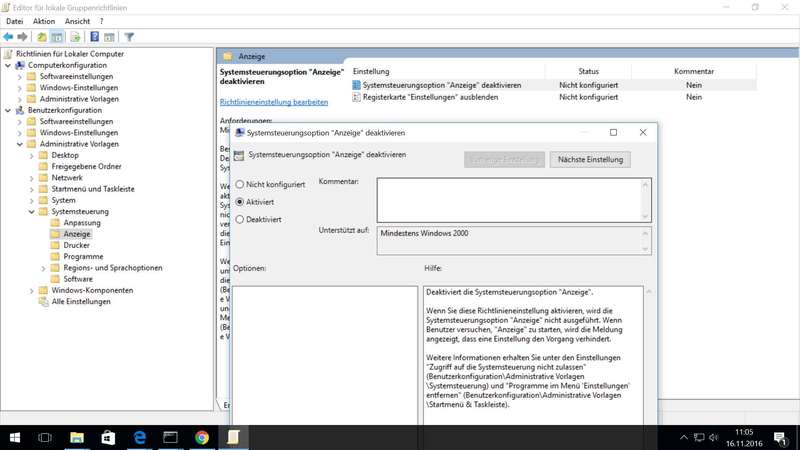Open File Explorer from the taskbar
This screenshot has width=800, height=450.
(x=77, y=438)
